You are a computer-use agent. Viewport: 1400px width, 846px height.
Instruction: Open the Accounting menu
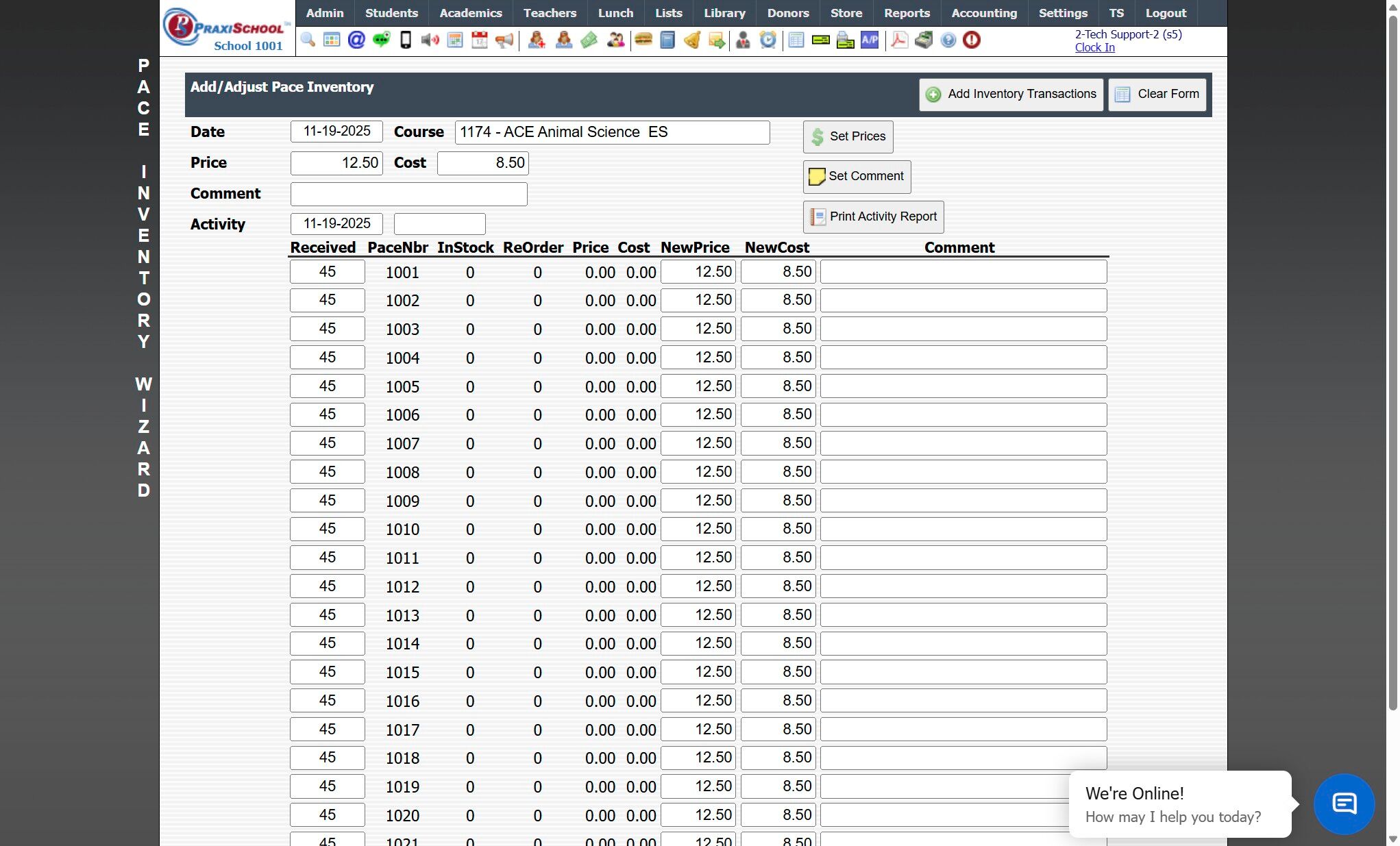pyautogui.click(x=984, y=13)
